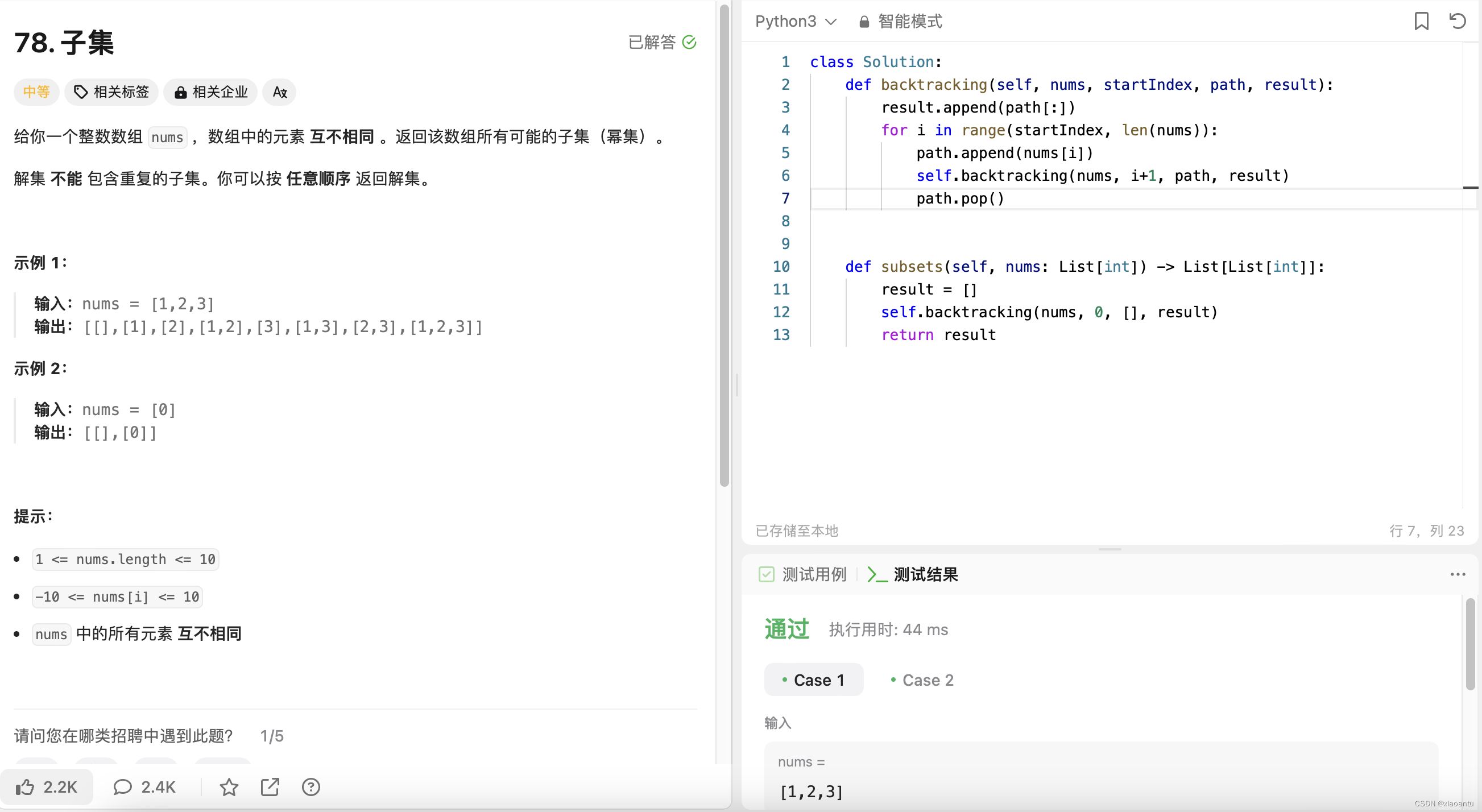This screenshot has width=1482, height=812.
Task: Reset code with the undo arrow icon
Action: [1457, 21]
